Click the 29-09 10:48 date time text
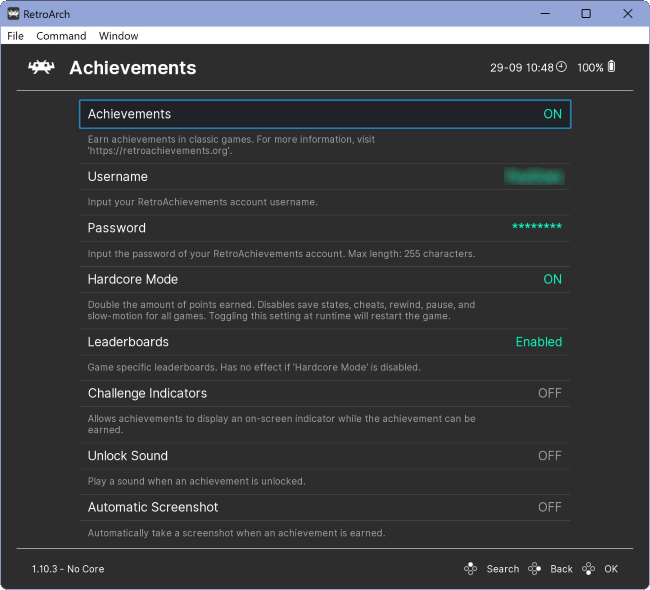The width and height of the screenshot is (650, 590). coord(522,68)
